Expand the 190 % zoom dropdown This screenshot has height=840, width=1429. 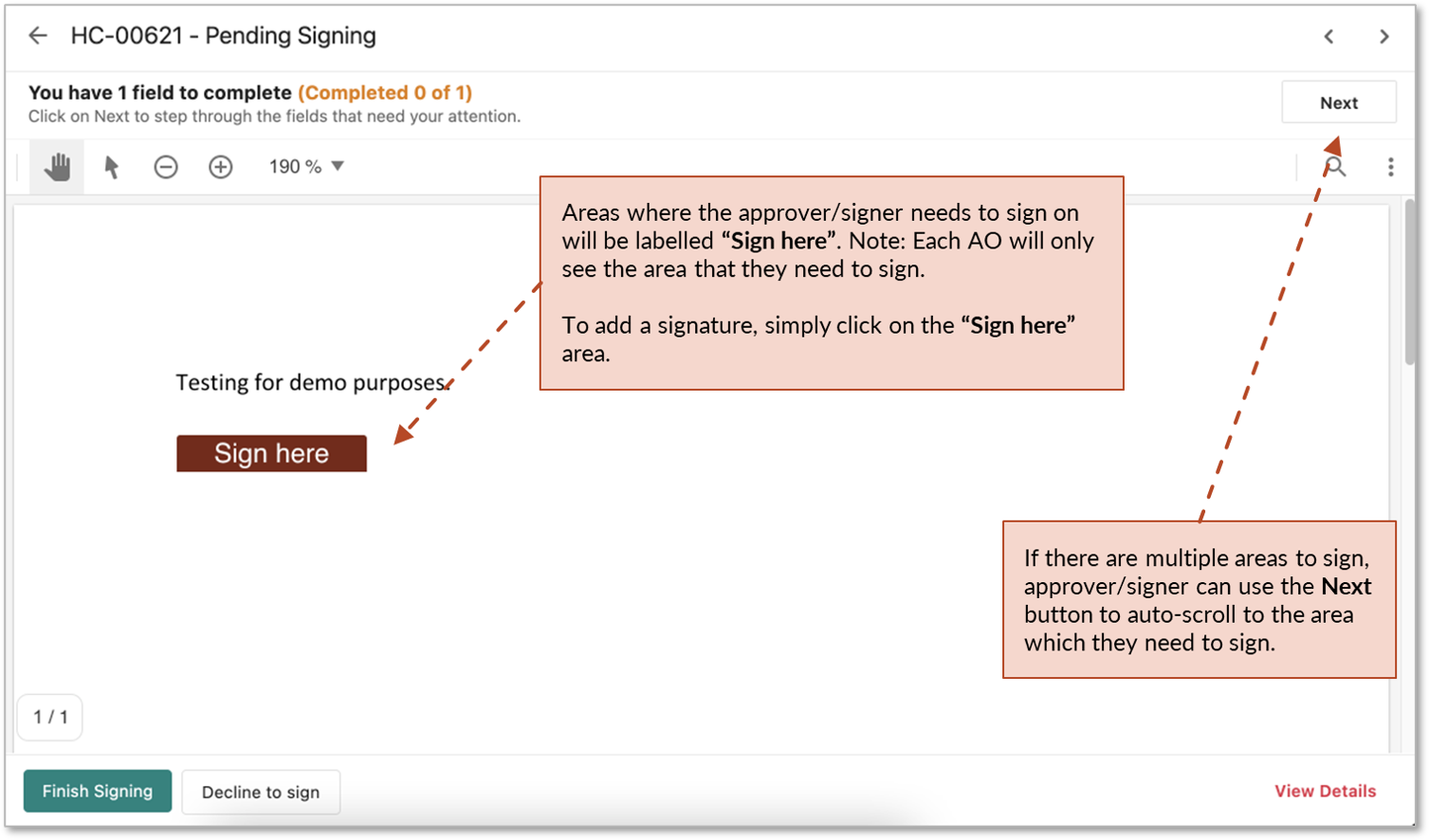click(x=306, y=167)
